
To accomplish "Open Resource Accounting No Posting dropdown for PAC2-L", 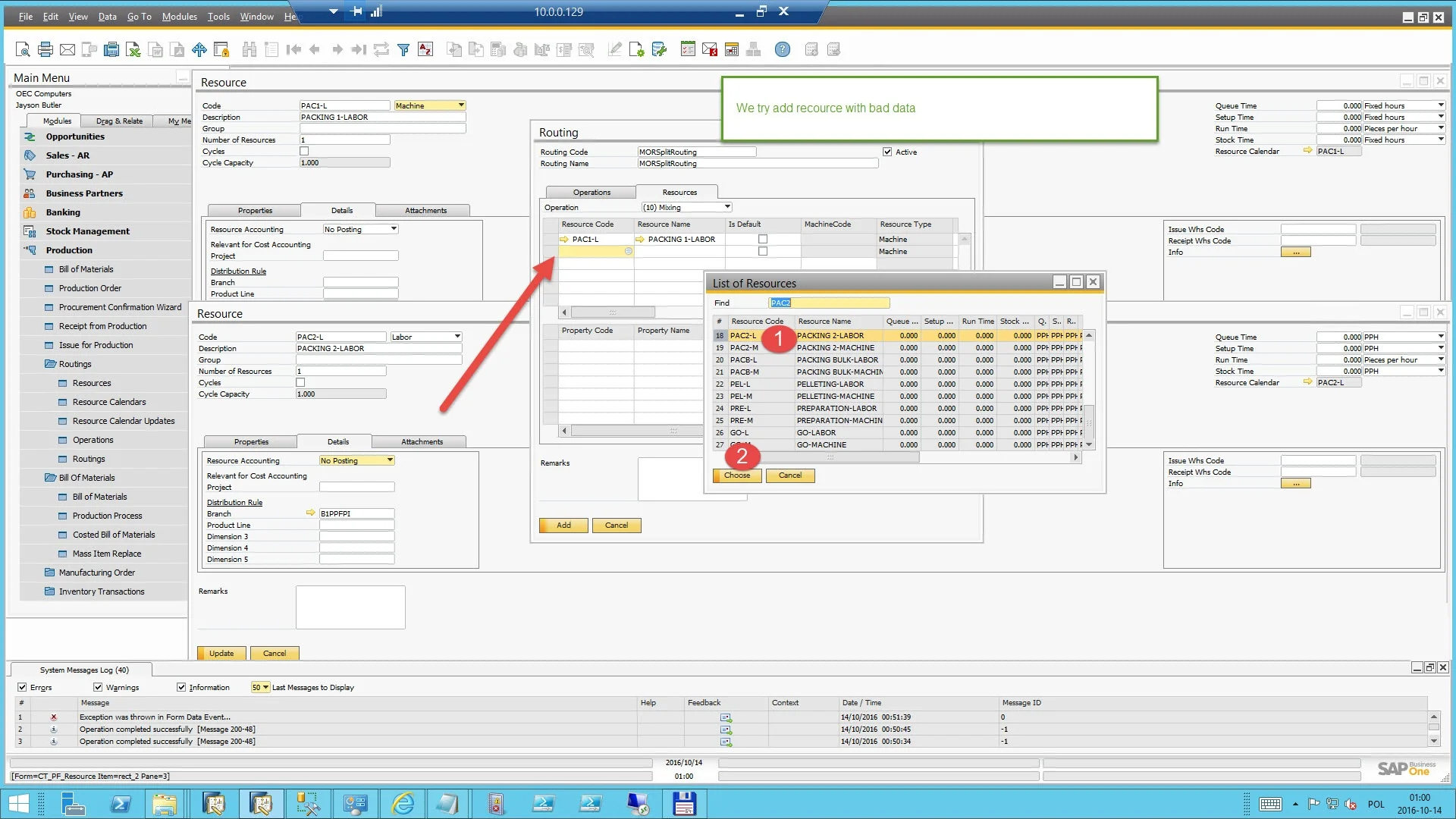I will point(390,460).
